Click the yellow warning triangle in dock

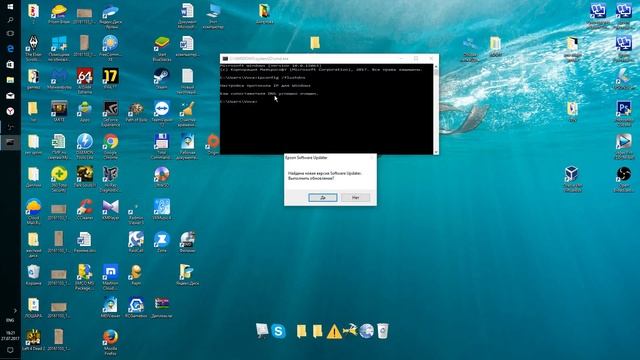[334, 331]
